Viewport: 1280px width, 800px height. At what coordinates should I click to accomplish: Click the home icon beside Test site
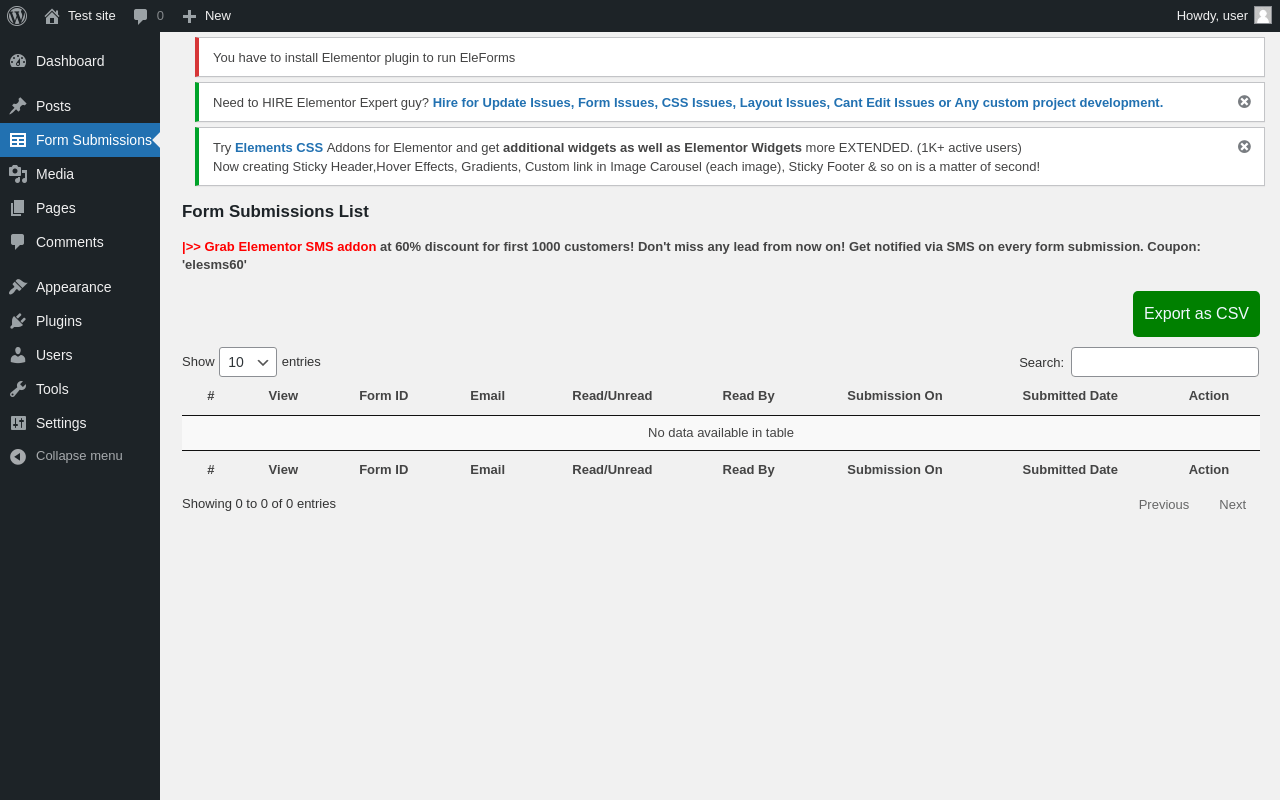pos(52,16)
